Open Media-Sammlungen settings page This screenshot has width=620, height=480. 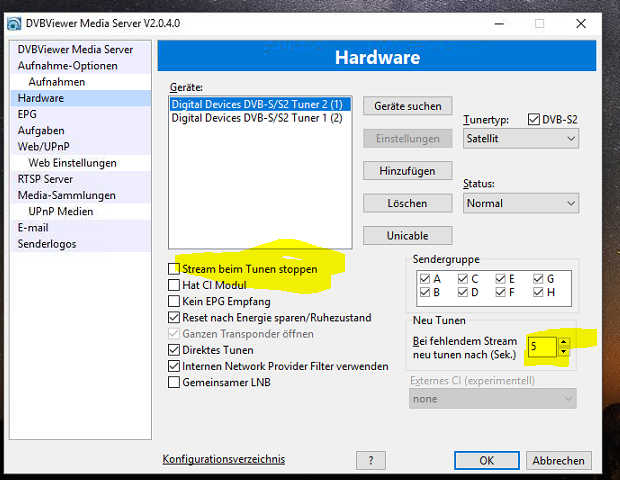[x=80, y=195]
